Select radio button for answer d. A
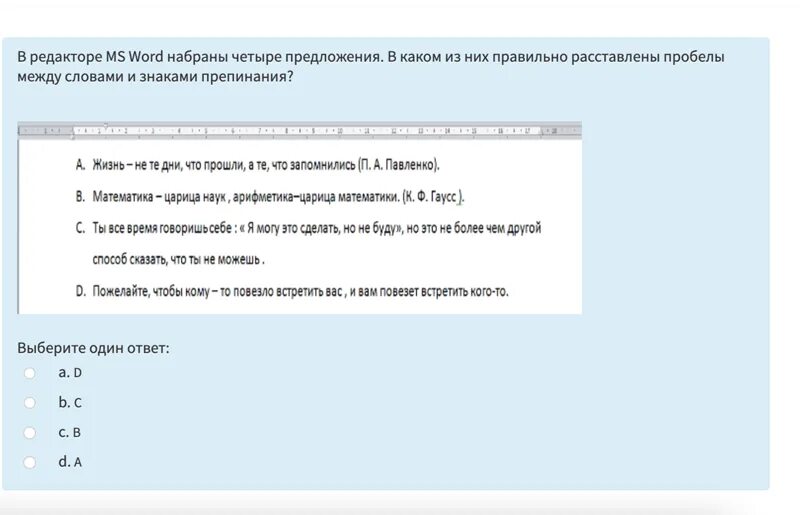This screenshot has height=515, width=800. tap(30, 462)
